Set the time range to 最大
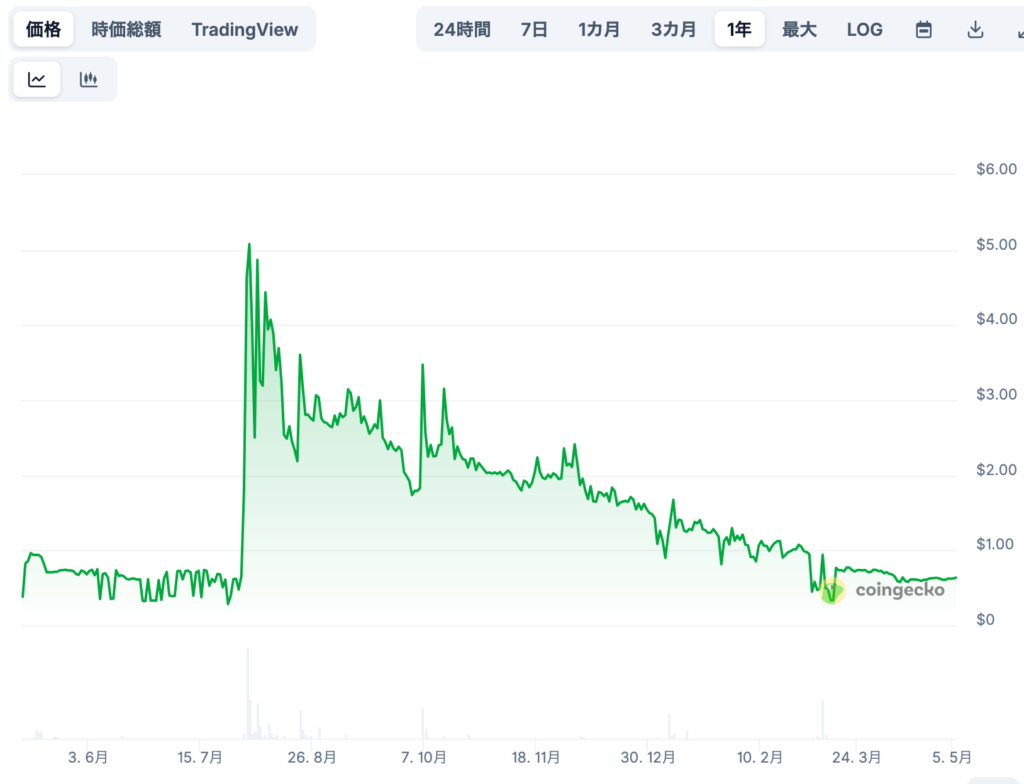Image resolution: width=1024 pixels, height=784 pixels. tap(799, 29)
